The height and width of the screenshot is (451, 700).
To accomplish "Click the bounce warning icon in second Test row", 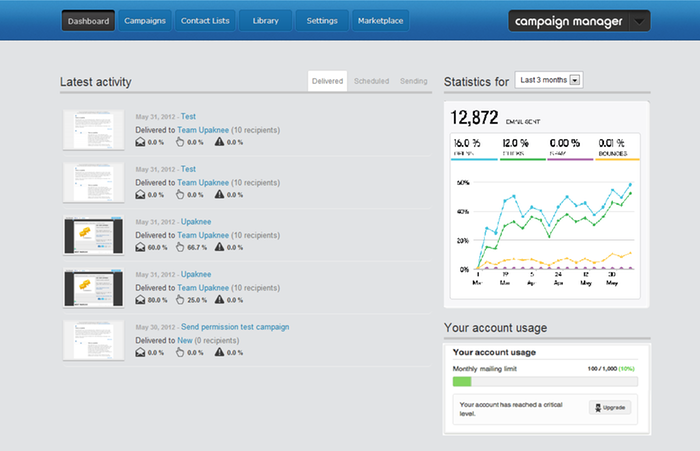I will tap(219, 195).
